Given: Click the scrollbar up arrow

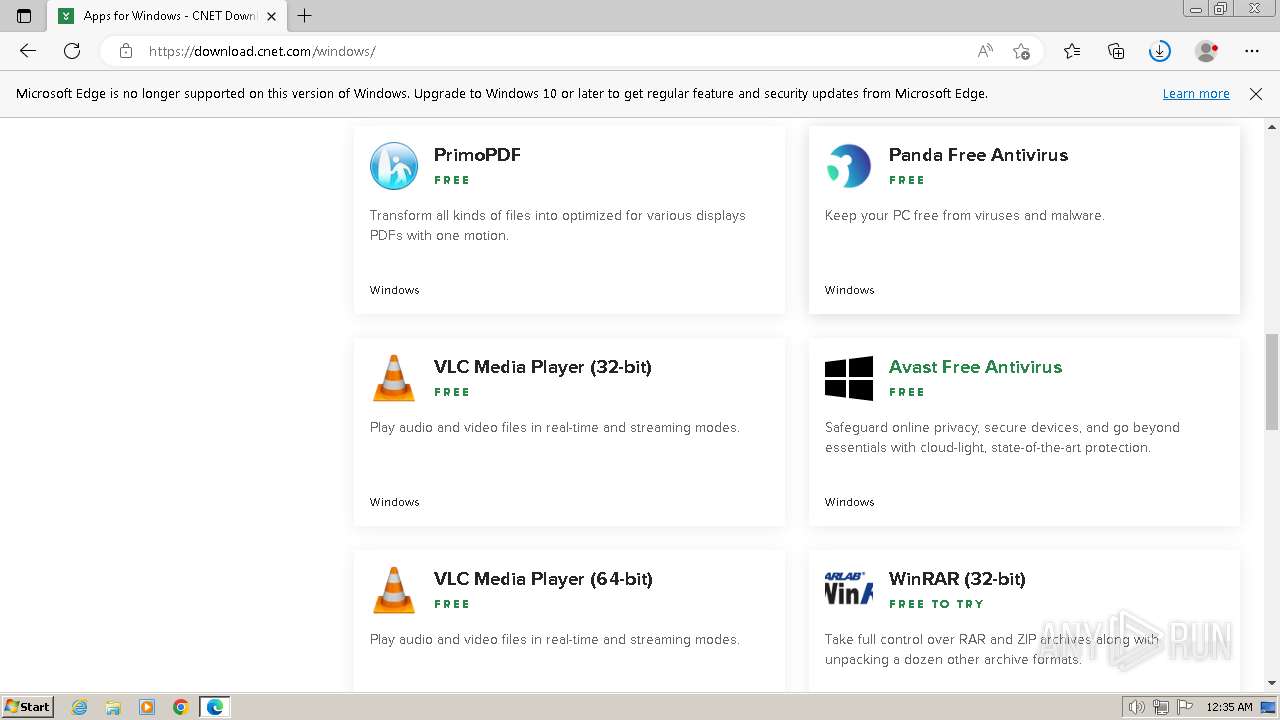Looking at the screenshot, I should [1272, 127].
